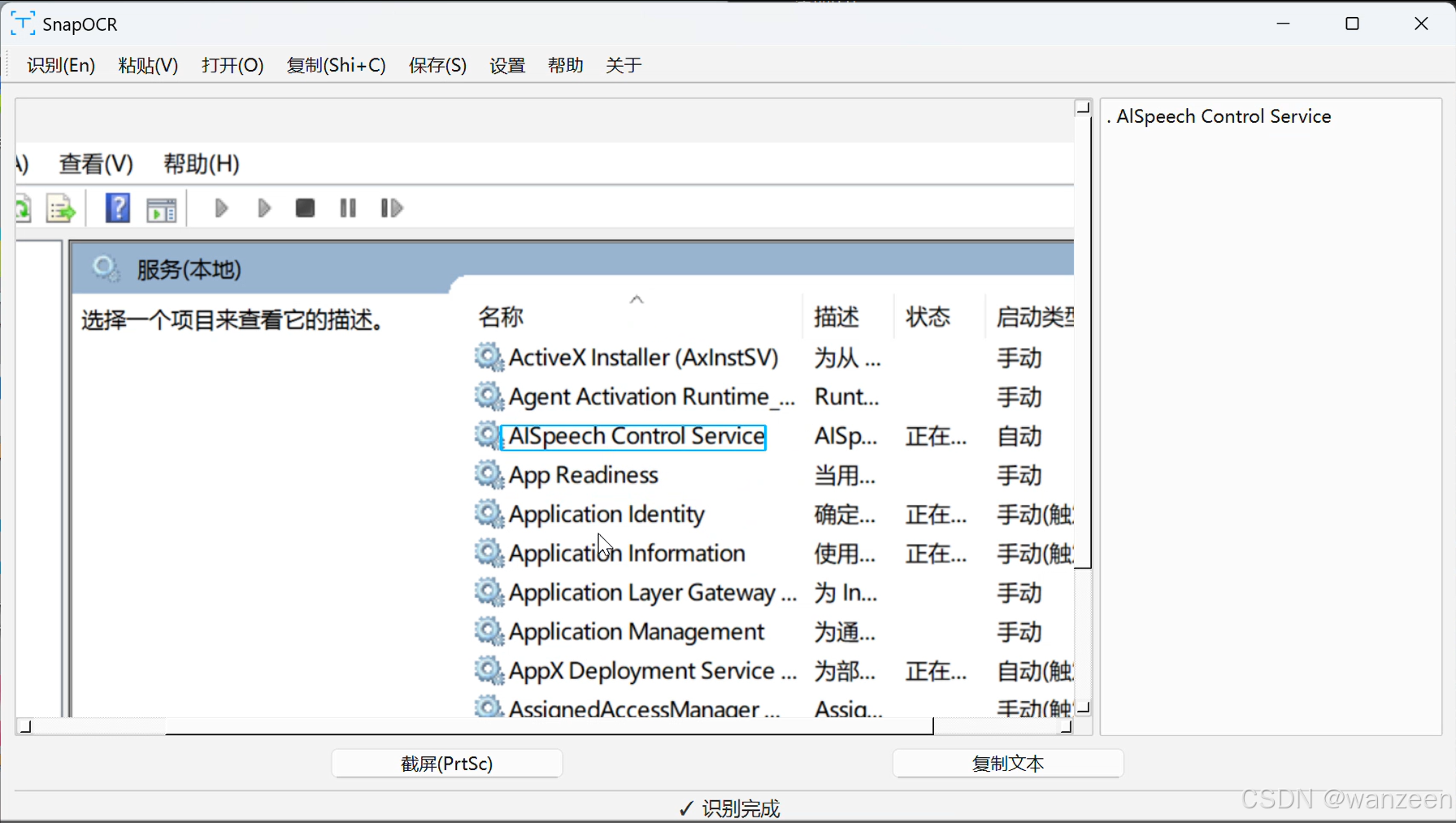Click gear icon beside Application Identity
Image resolution: width=1456 pixels, height=823 pixels.
pos(489,512)
